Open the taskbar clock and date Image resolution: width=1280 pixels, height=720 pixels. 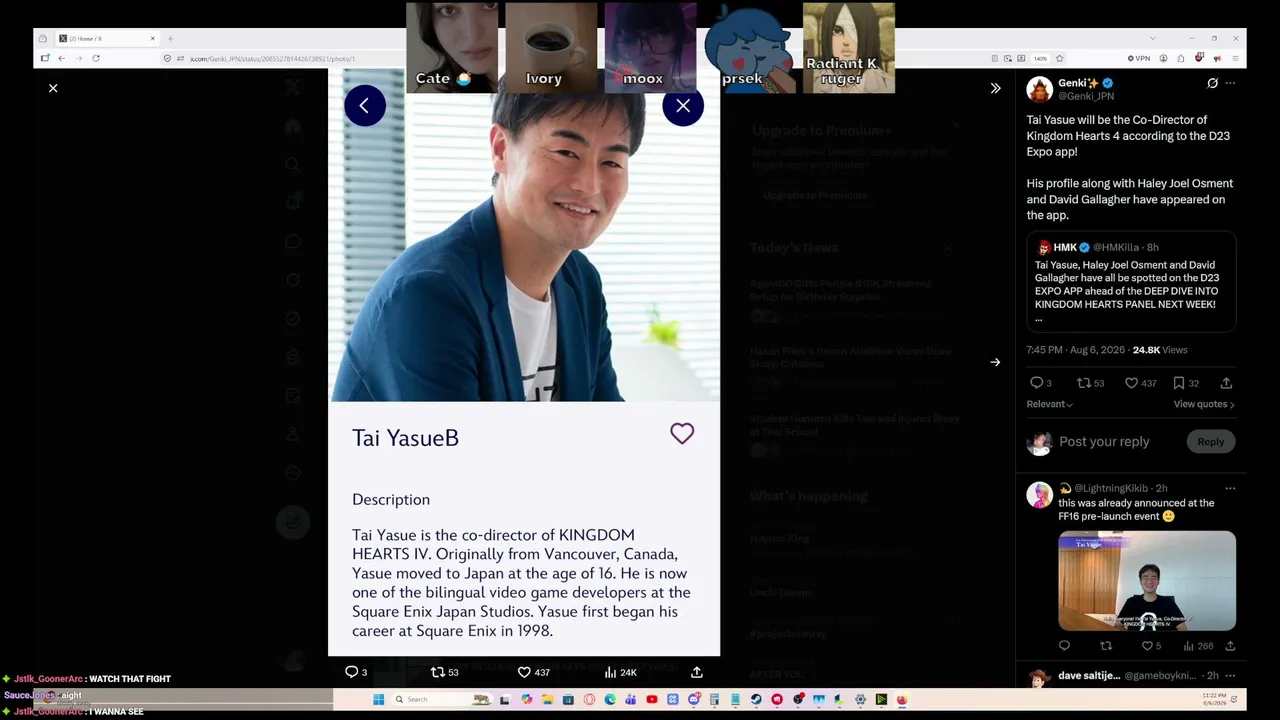(1213, 700)
